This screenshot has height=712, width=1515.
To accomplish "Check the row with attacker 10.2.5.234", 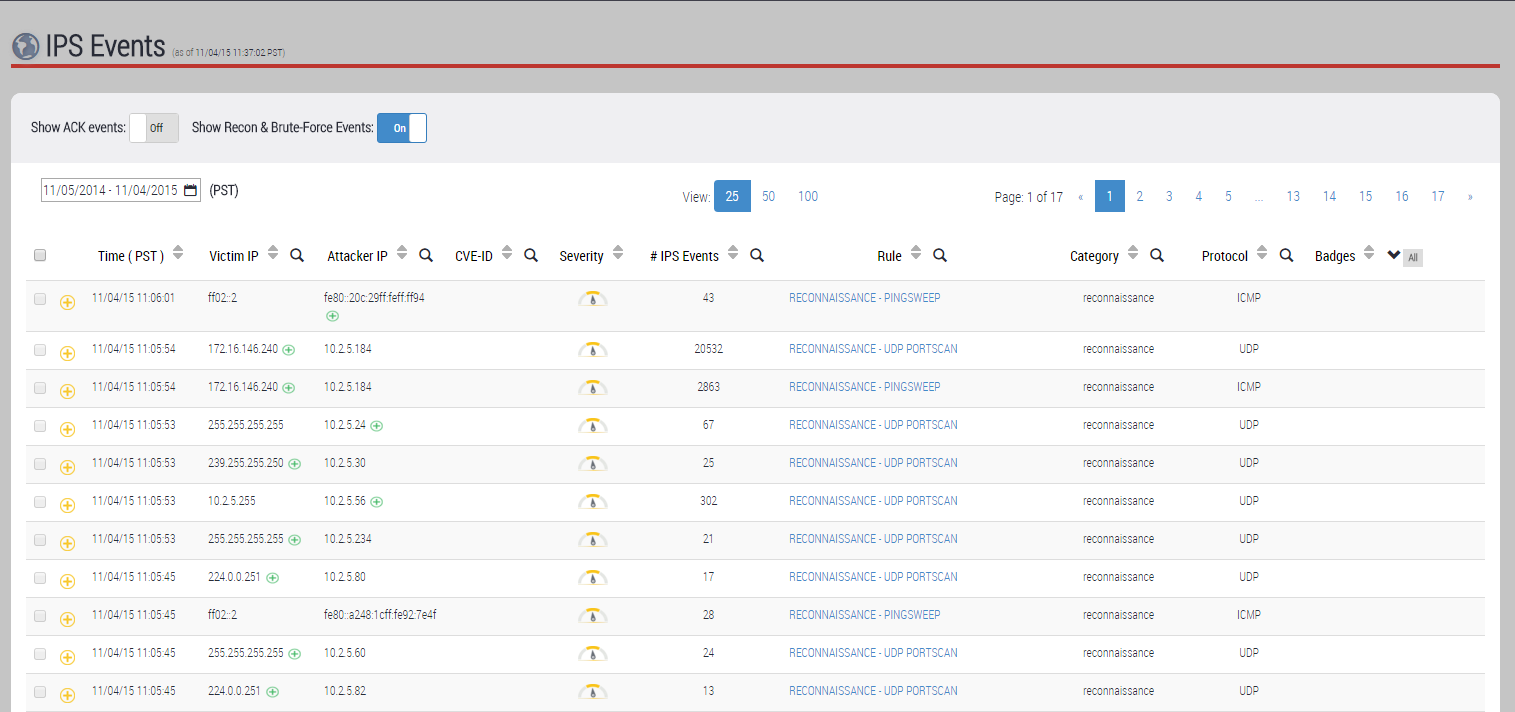I will pyautogui.click(x=40, y=540).
